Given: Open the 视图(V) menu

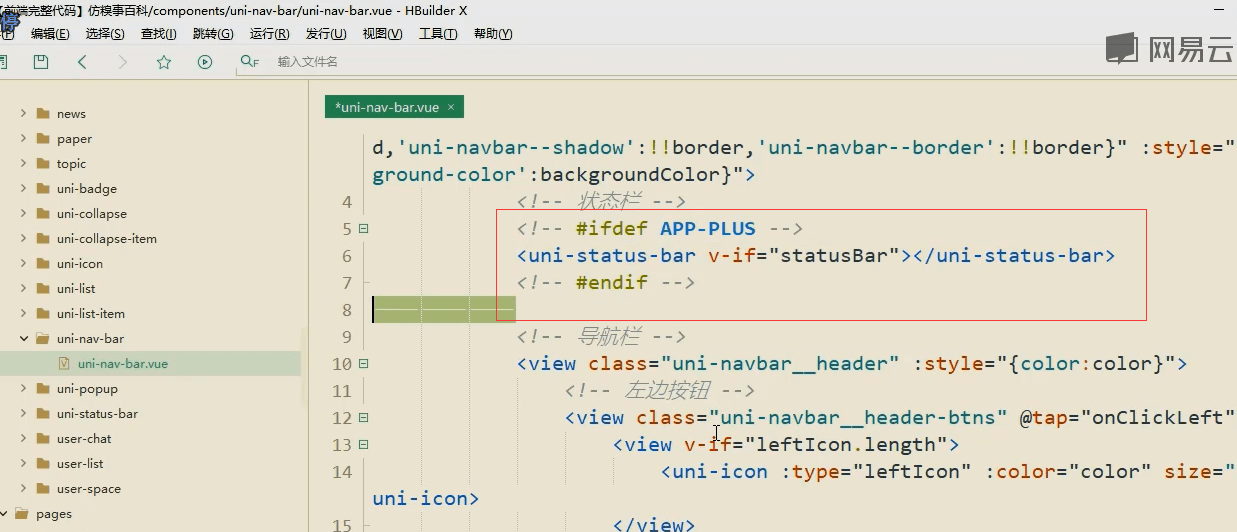Looking at the screenshot, I should (x=382, y=34).
